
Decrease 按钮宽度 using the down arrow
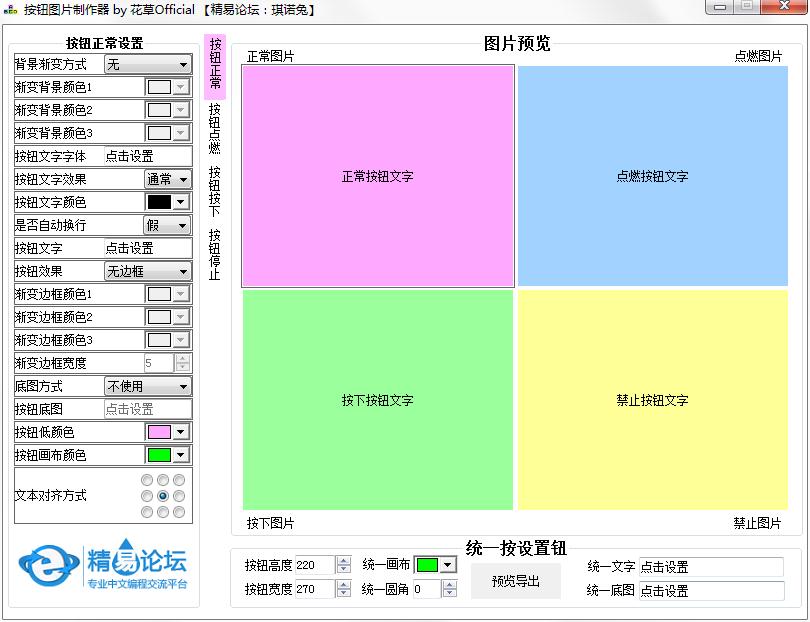344,594
